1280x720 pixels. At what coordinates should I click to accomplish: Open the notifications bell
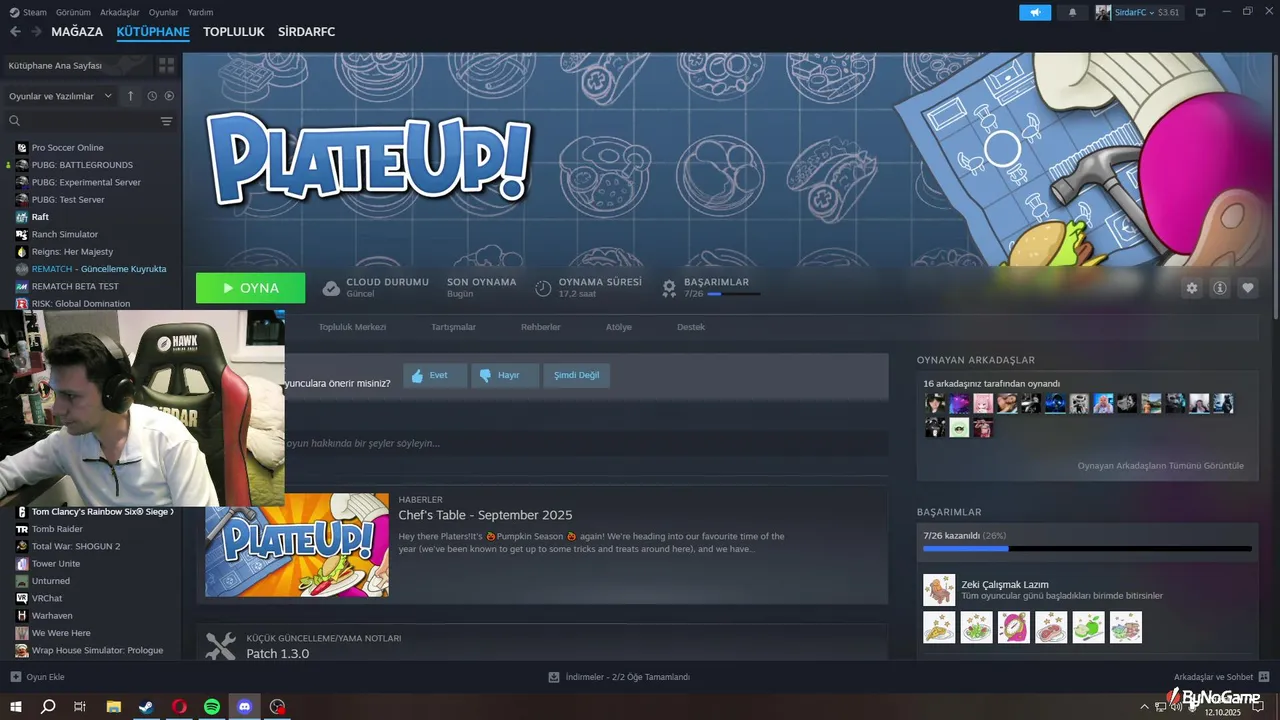(x=1073, y=12)
